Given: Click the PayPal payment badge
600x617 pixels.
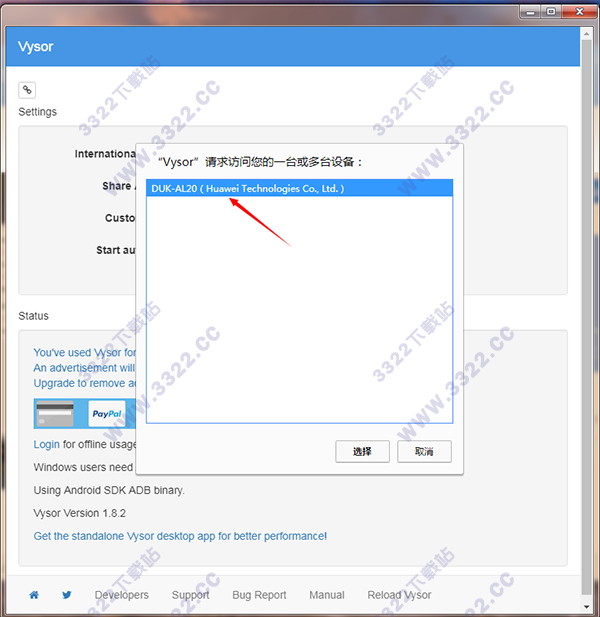Looking at the screenshot, I should 107,414.
